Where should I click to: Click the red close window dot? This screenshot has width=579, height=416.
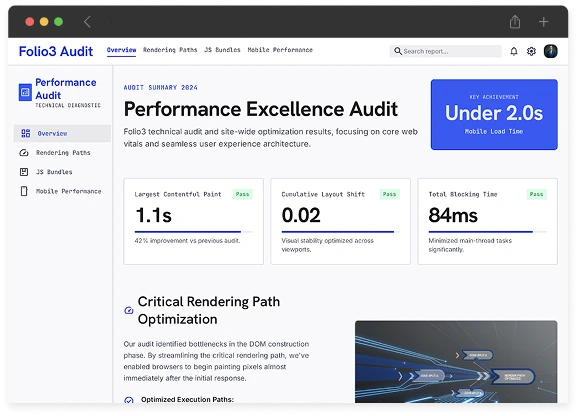point(30,22)
